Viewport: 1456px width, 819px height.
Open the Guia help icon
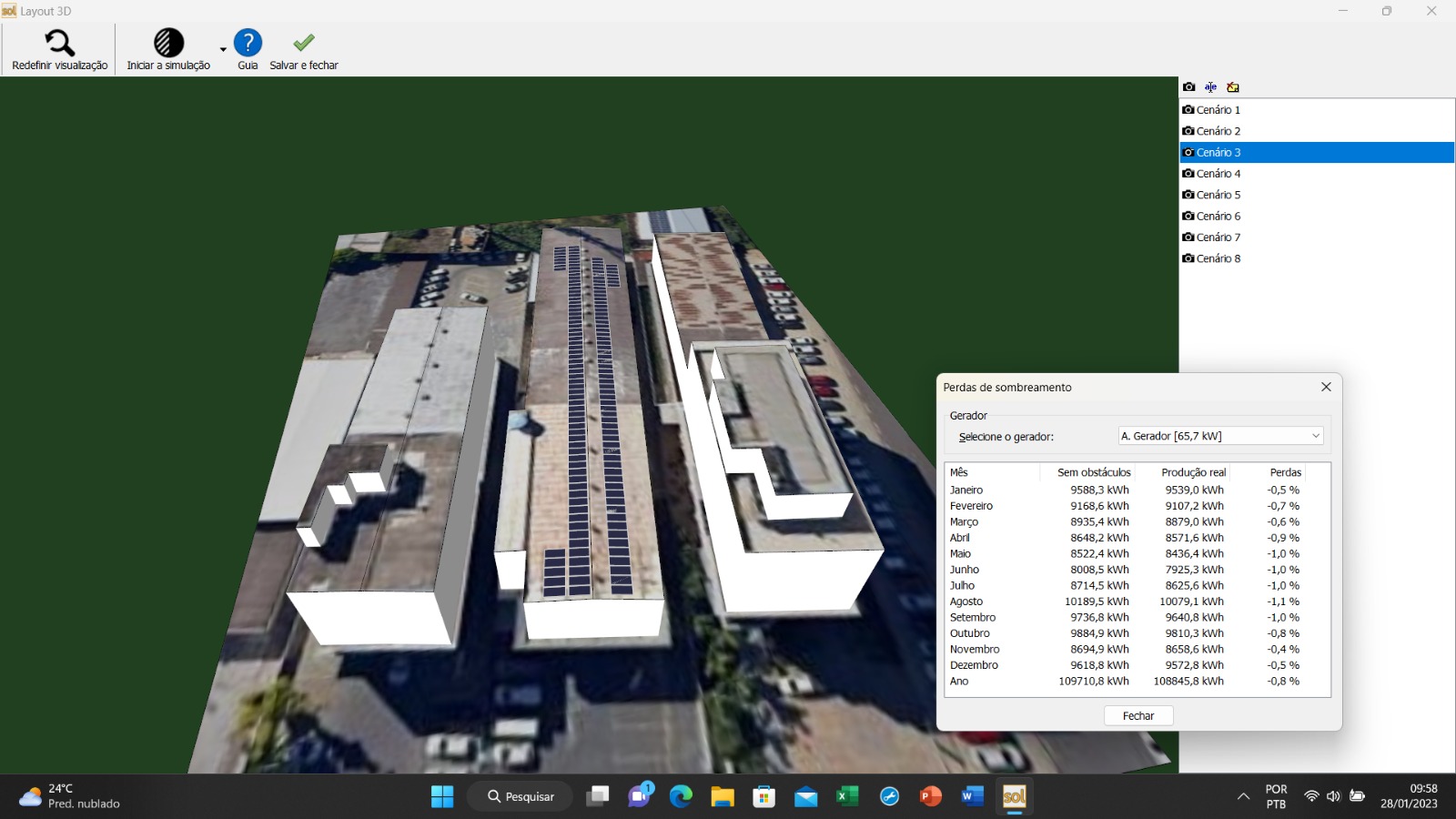point(248,43)
